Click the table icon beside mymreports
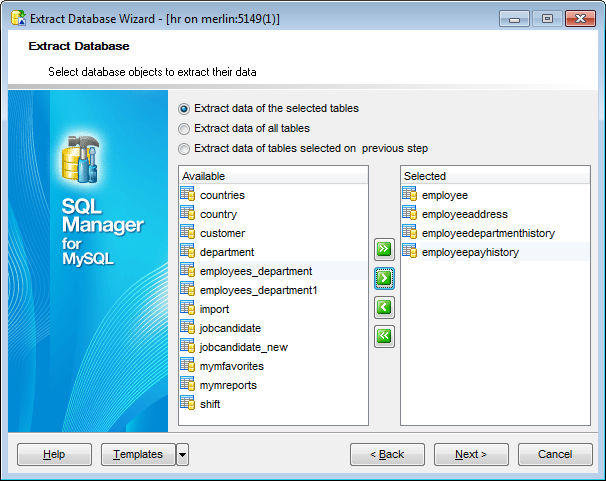The height and width of the screenshot is (481, 606). tap(188, 384)
